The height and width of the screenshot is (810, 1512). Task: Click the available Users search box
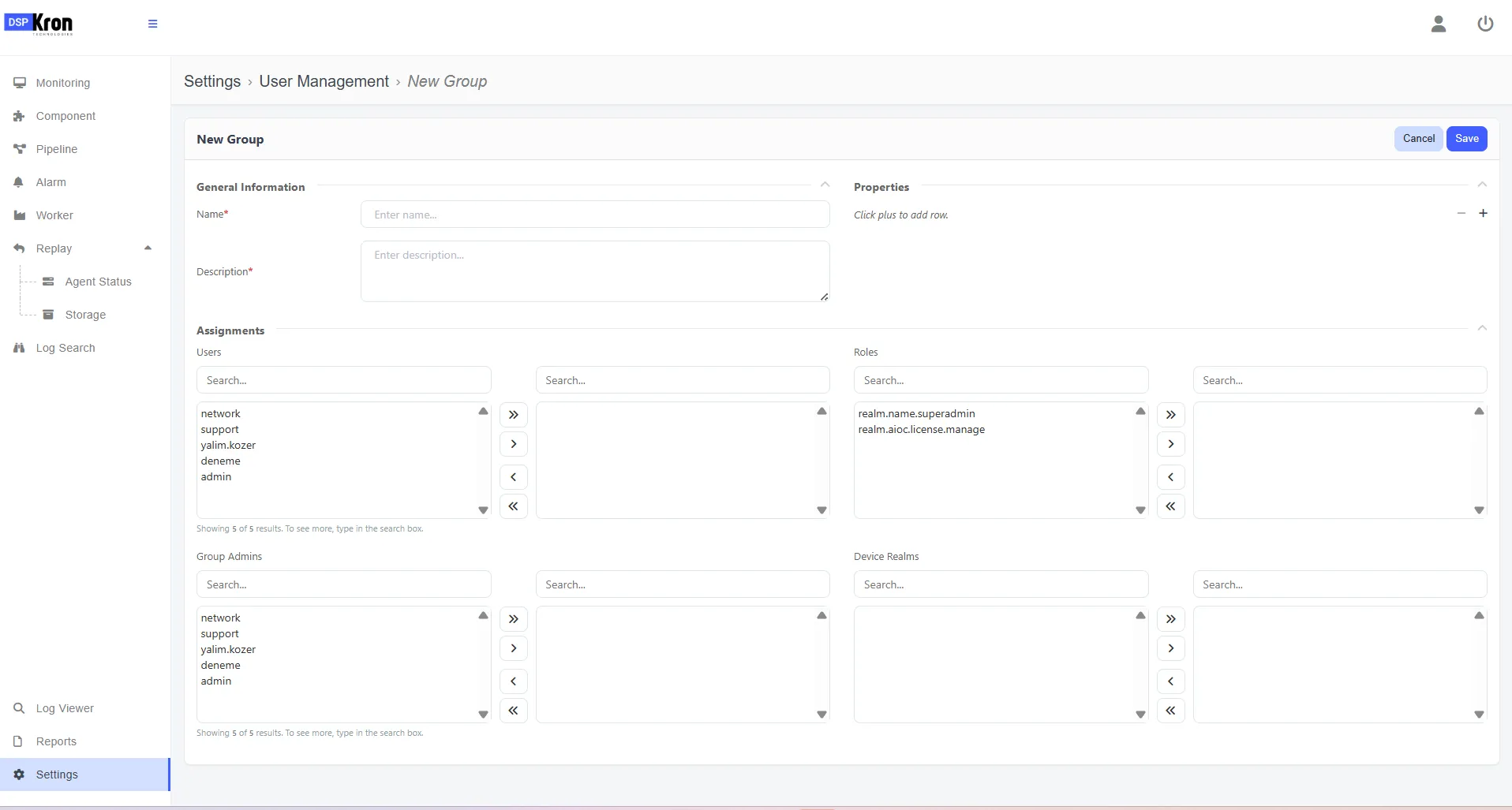point(343,380)
